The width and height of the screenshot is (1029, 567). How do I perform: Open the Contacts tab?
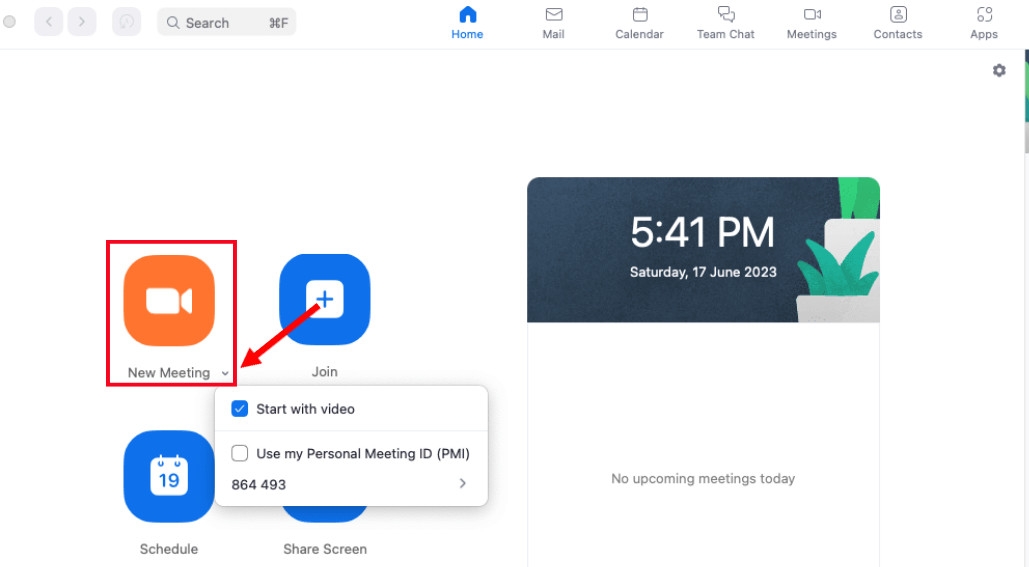(898, 23)
